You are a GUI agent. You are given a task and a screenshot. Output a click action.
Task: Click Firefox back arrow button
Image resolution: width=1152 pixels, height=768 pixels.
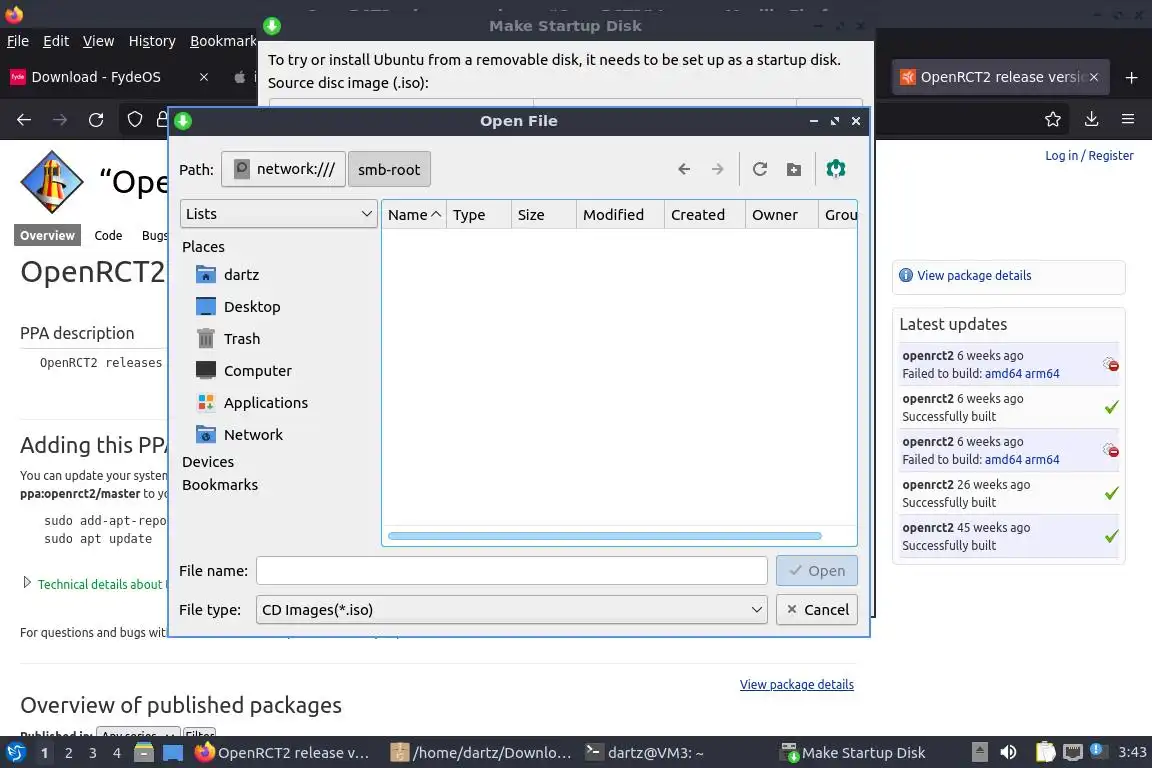coord(24,119)
